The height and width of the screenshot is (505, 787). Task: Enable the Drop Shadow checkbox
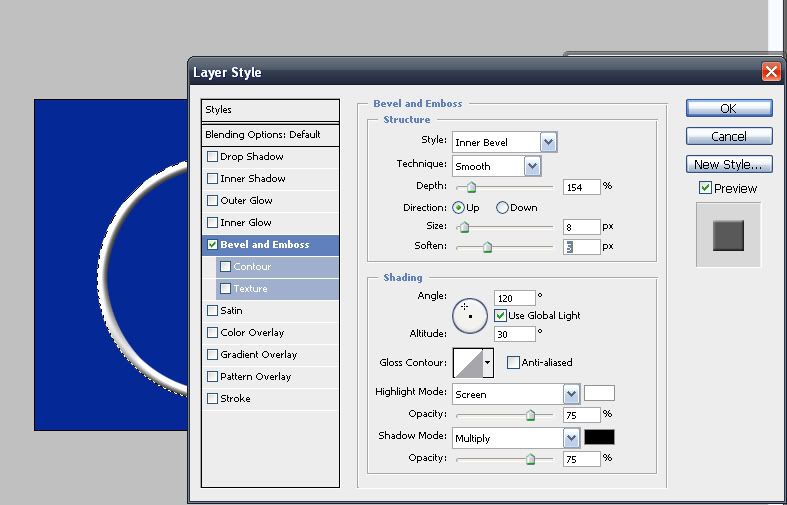(212, 157)
